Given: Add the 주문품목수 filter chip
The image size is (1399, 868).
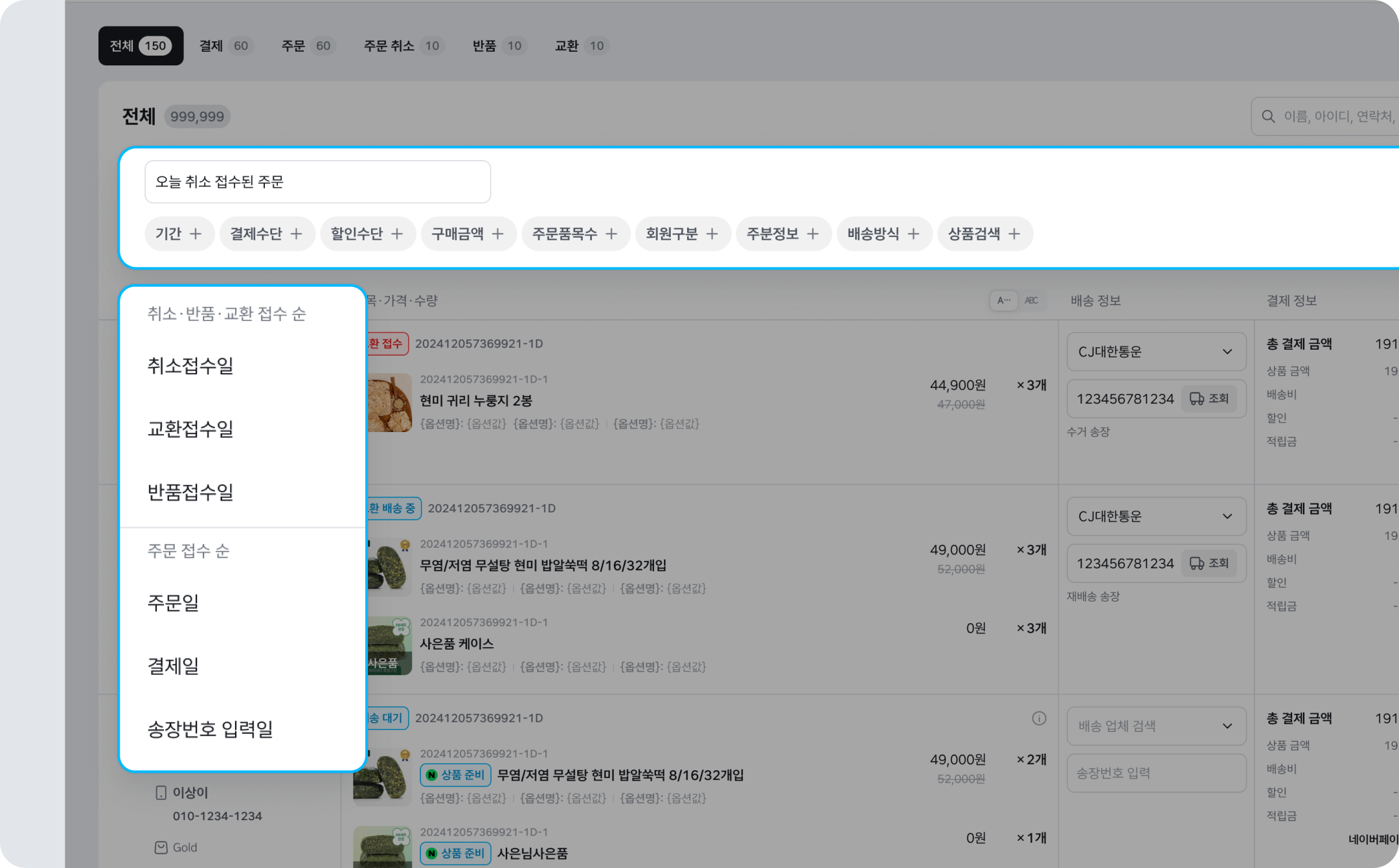Looking at the screenshot, I should [576, 234].
